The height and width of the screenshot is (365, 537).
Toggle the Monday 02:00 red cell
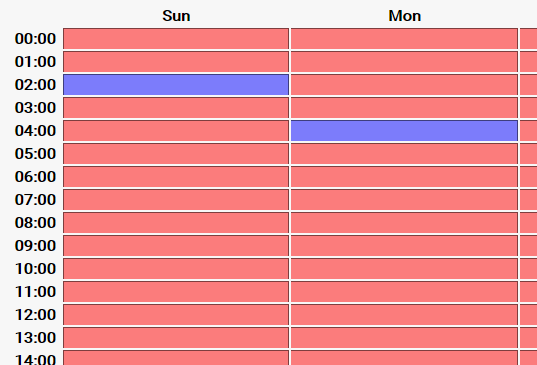pyautogui.click(x=404, y=85)
